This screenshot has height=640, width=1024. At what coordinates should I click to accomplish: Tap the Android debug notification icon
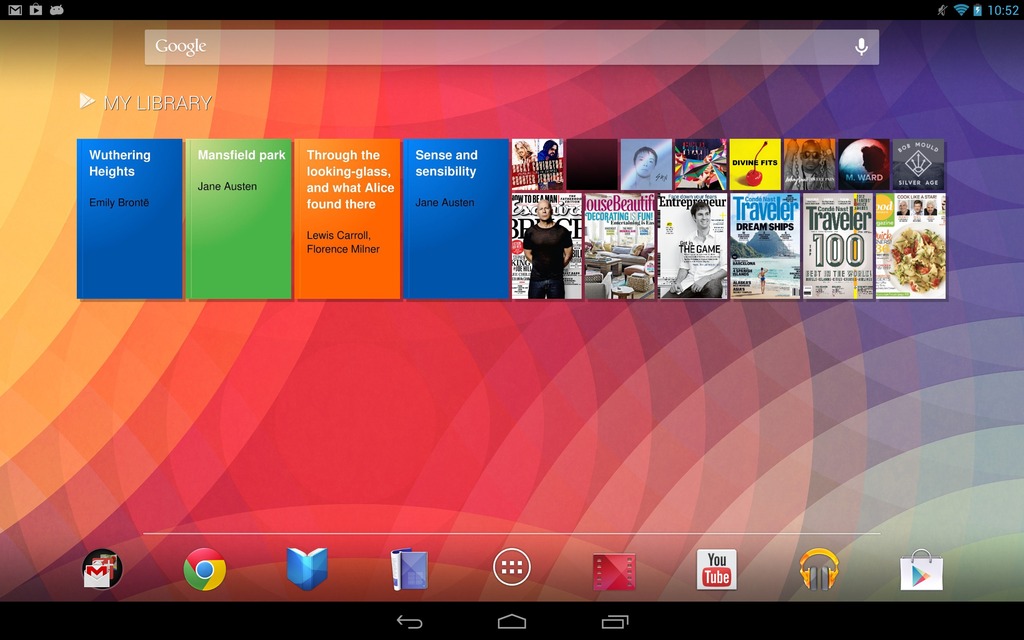pos(57,10)
